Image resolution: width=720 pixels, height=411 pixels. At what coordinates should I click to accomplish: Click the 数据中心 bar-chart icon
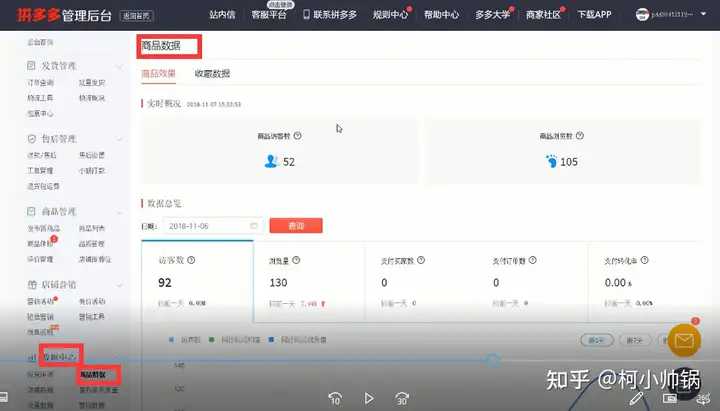pos(32,357)
